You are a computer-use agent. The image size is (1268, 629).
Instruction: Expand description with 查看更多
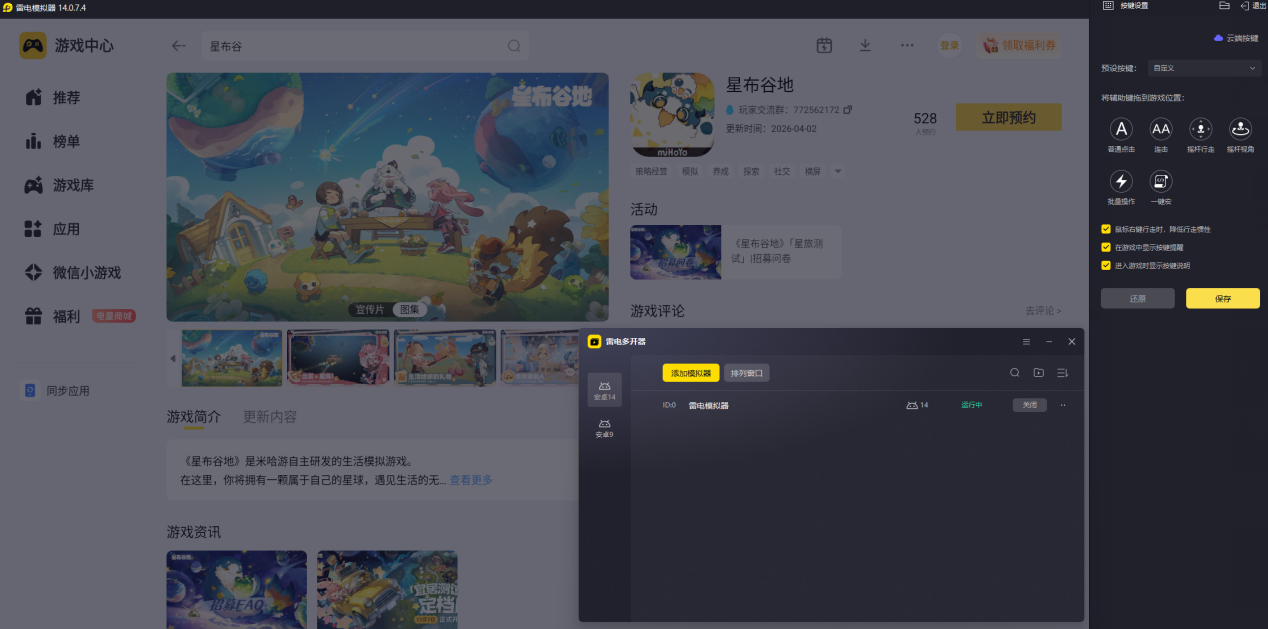[471, 480]
